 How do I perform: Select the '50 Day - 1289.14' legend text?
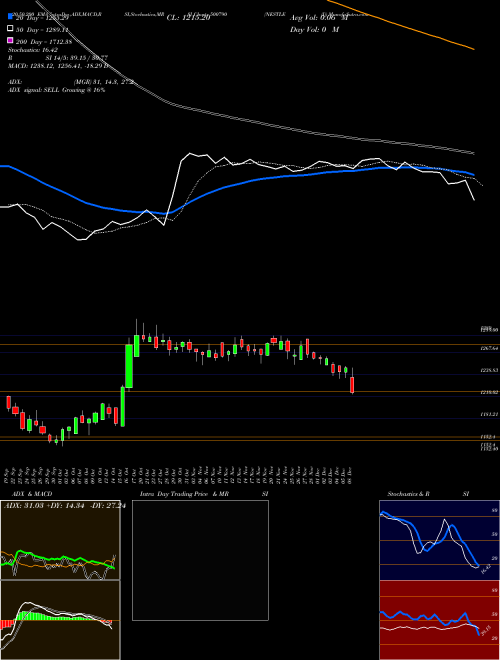41,29
